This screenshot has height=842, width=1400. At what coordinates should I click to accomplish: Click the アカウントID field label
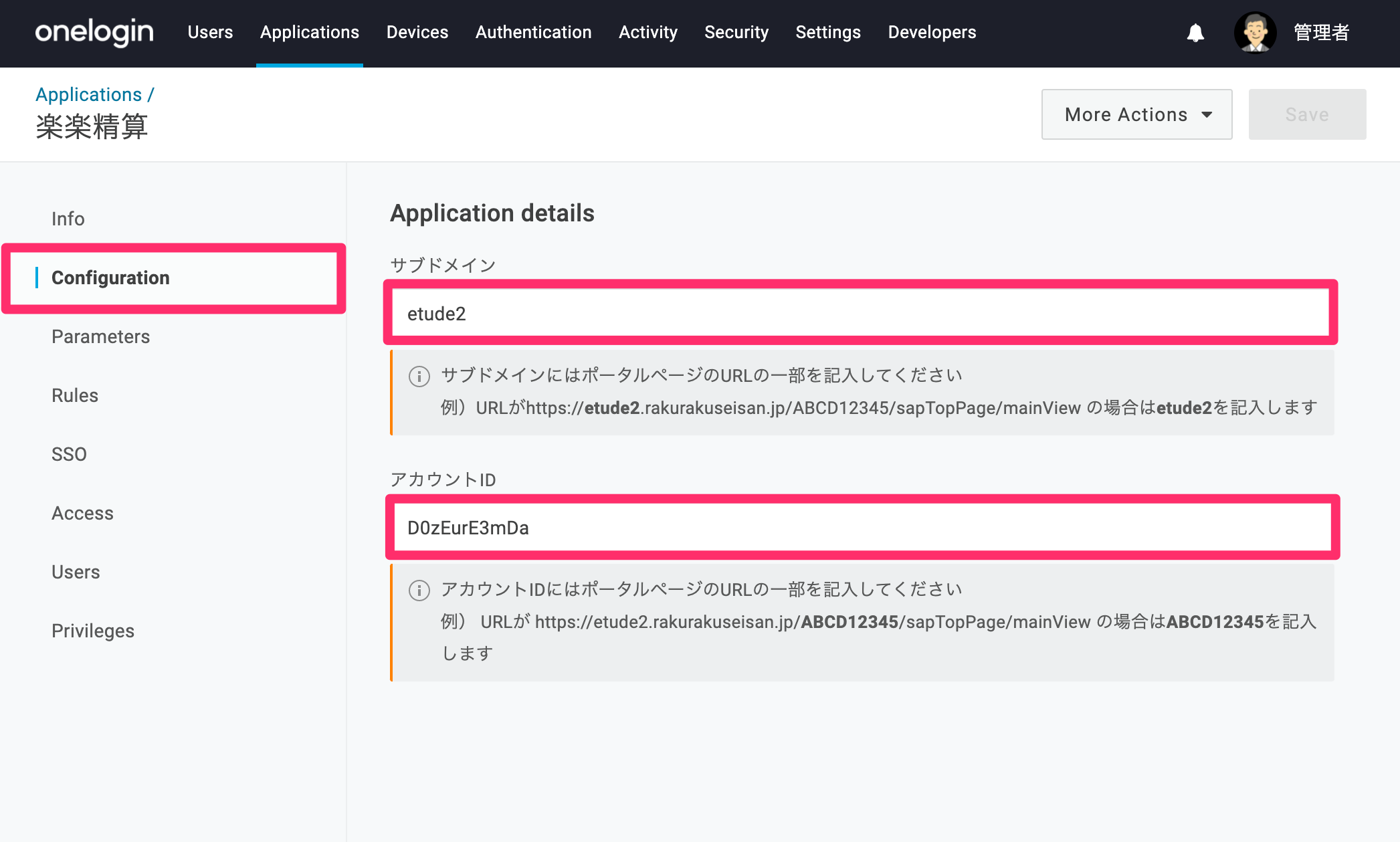tap(443, 480)
